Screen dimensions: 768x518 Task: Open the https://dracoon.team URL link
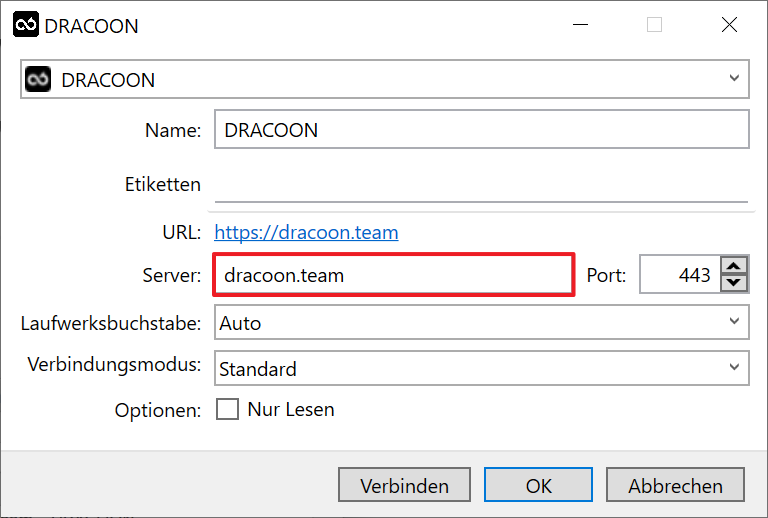pos(306,233)
